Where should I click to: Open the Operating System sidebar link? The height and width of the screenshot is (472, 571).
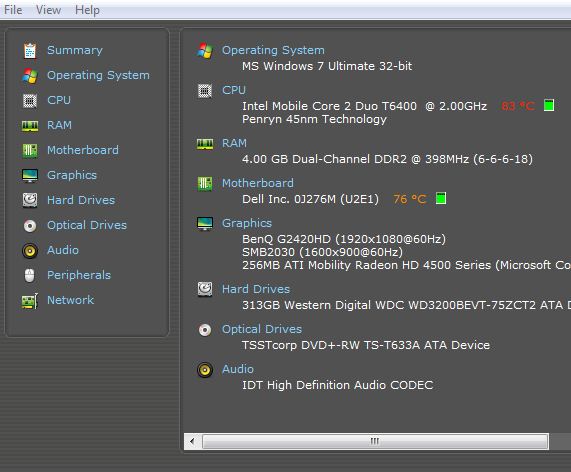98,75
